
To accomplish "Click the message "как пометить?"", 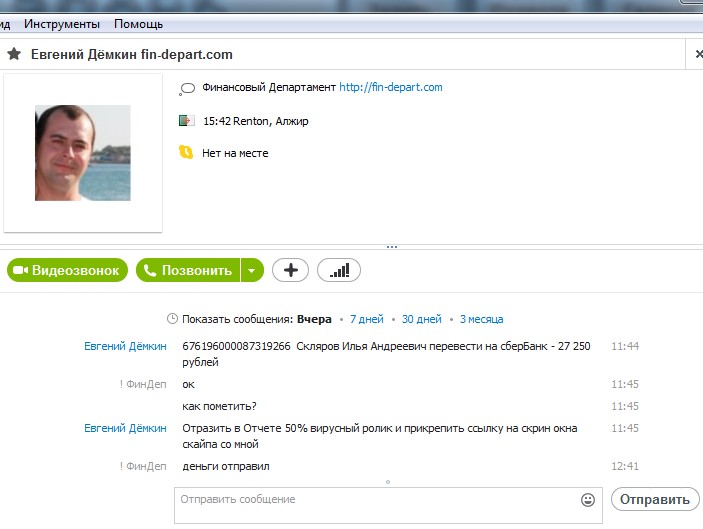I will (x=219, y=406).
